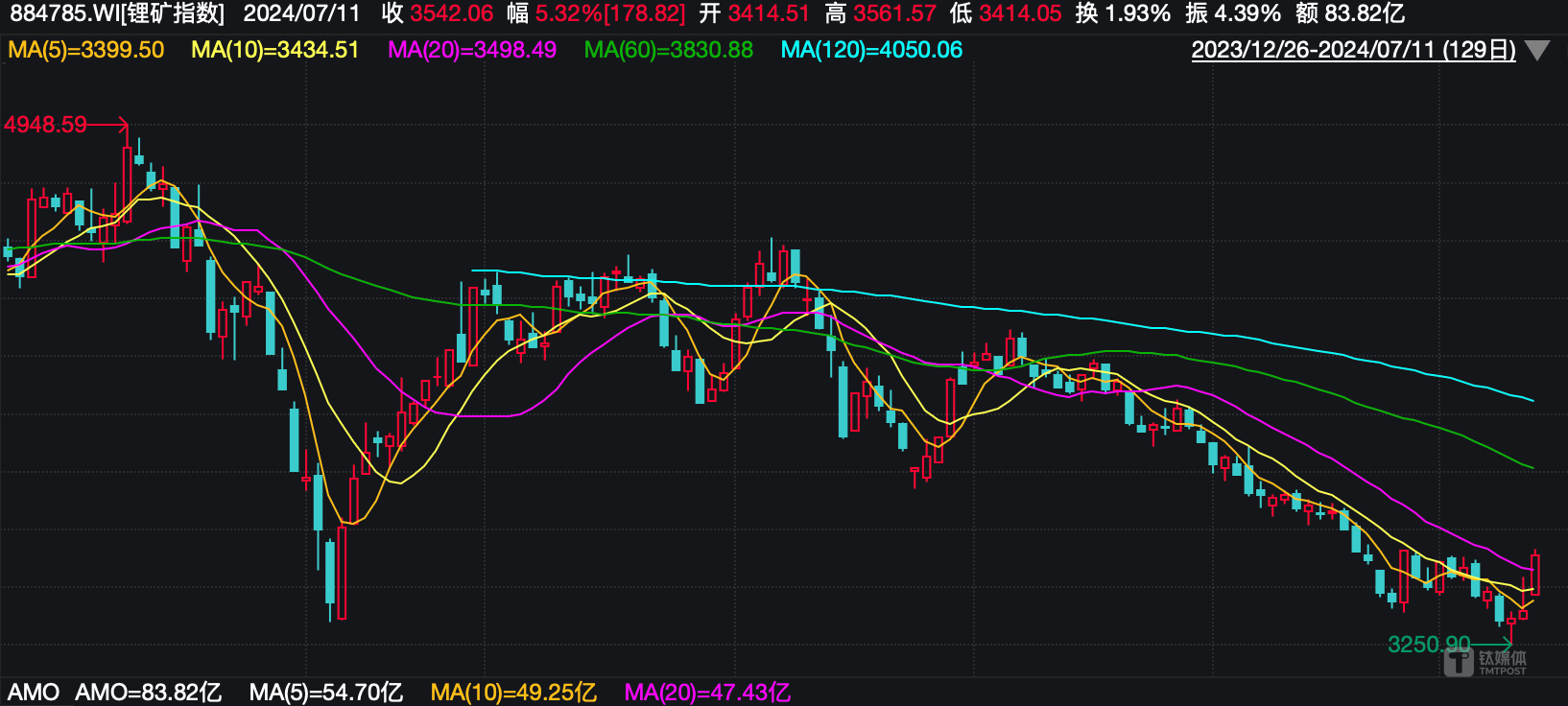Screen dimensions: 1568x706
Task: Click the 2023/12/26-2024/07/11 (129日) date range link
Action: click(1353, 50)
